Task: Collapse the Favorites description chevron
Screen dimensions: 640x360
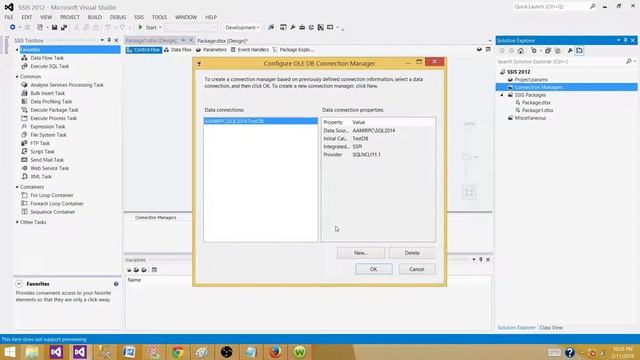Action: coord(19,284)
